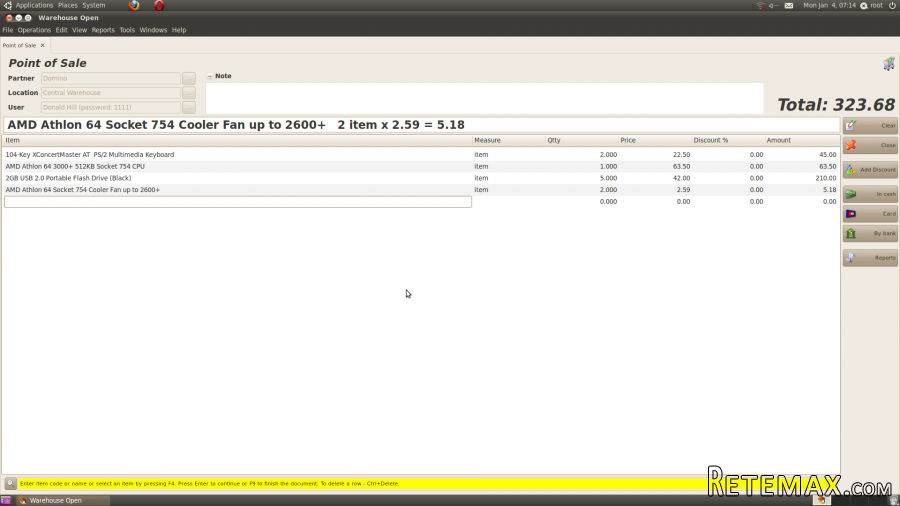The image size is (900, 506).
Task: Open the Reports menu
Action: (x=103, y=30)
